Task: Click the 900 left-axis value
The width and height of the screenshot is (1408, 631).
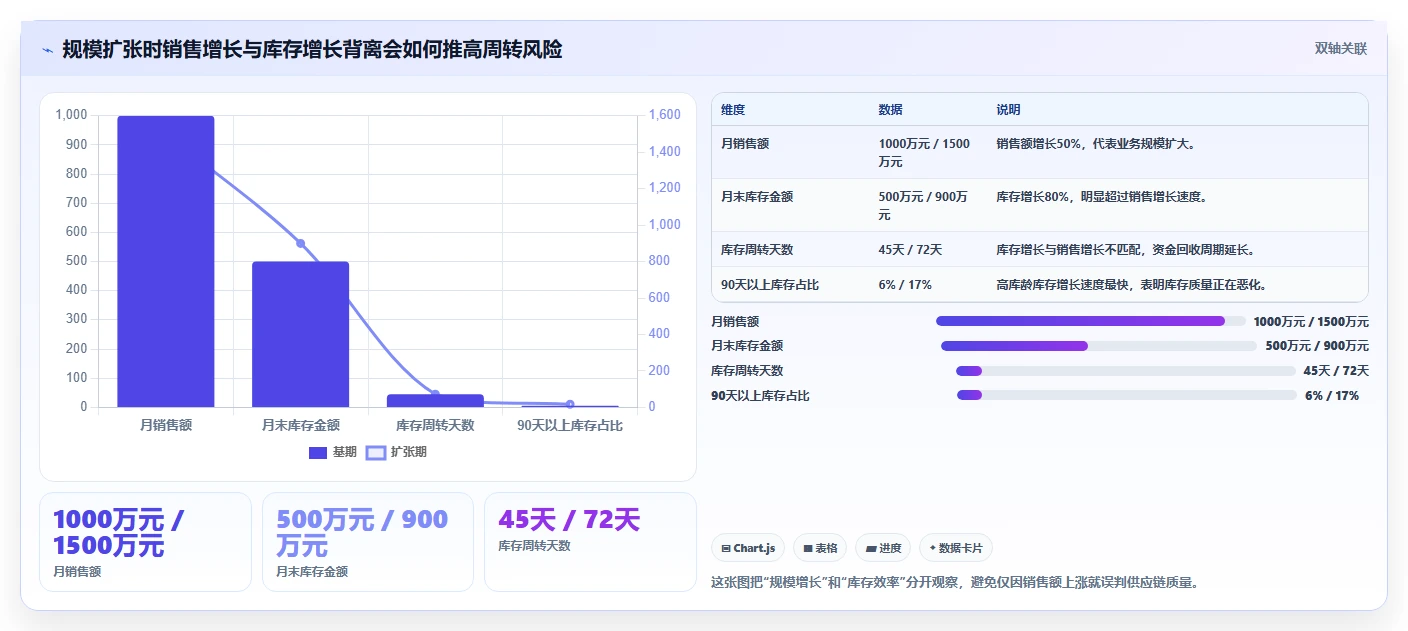Action: coord(76,145)
